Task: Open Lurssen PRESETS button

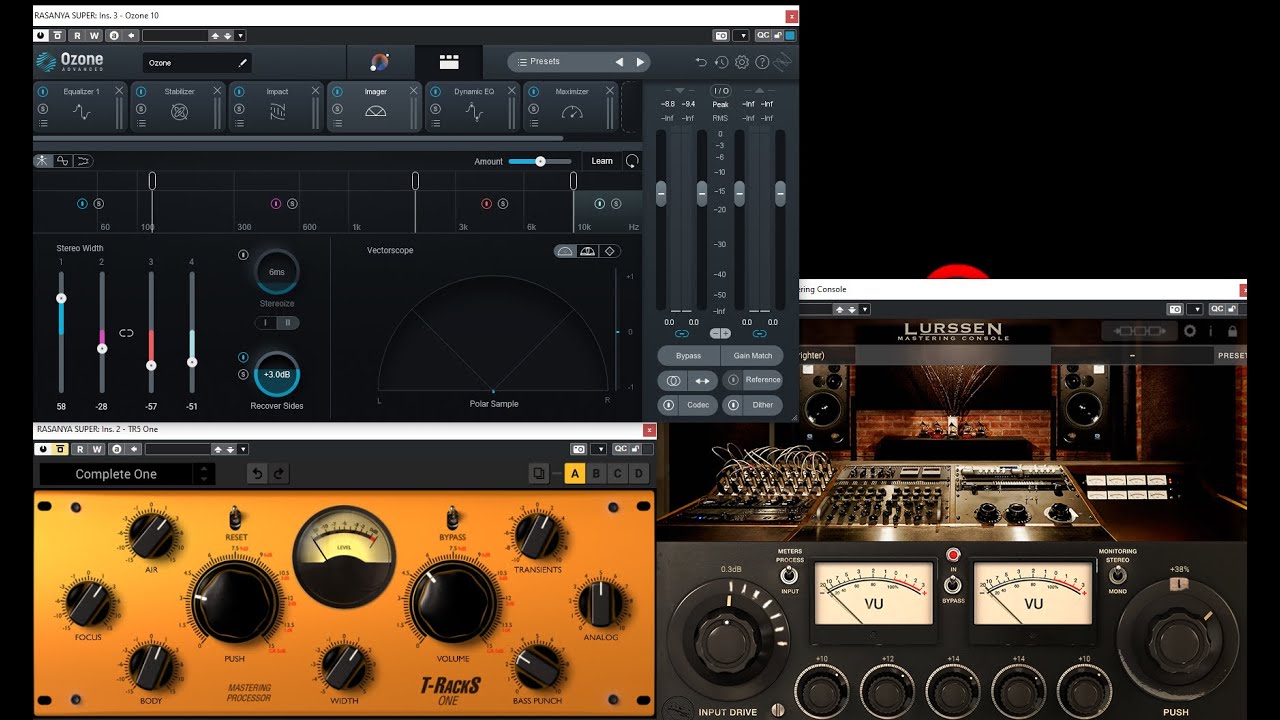Action: pos(1231,355)
